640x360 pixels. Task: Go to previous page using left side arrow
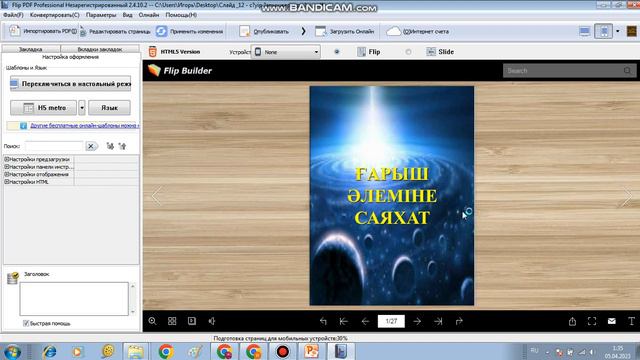[156, 196]
